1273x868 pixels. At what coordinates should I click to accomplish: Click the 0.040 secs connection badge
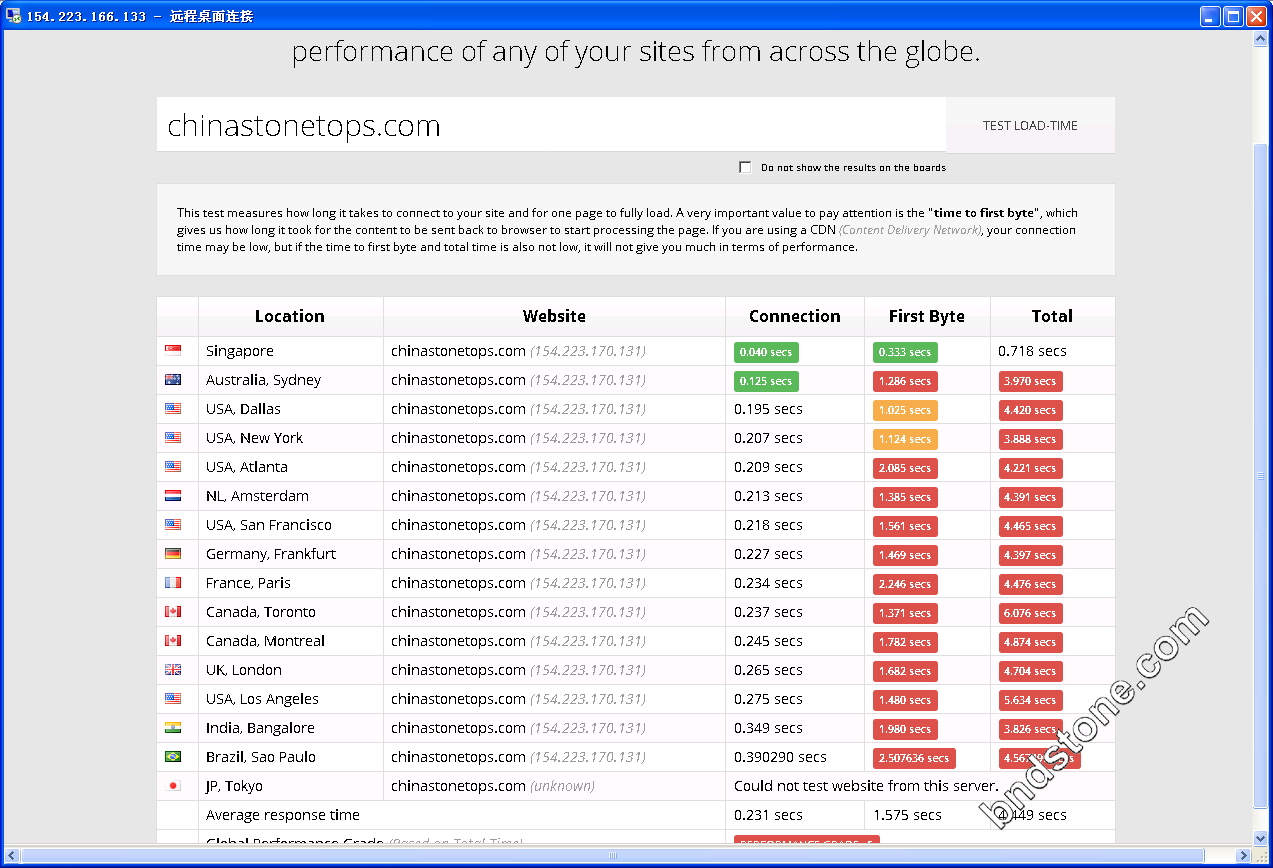pos(766,352)
